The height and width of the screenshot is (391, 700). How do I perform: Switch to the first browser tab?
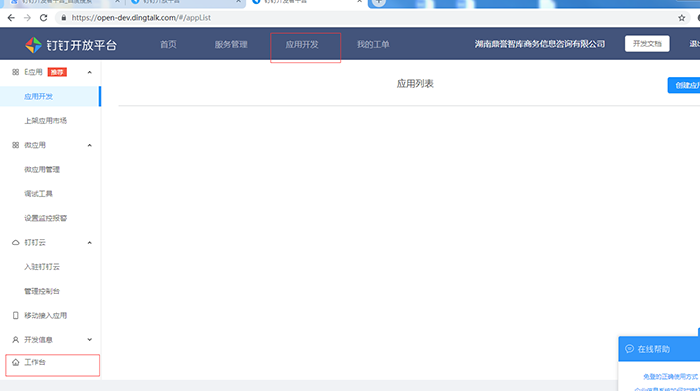pos(62,2)
